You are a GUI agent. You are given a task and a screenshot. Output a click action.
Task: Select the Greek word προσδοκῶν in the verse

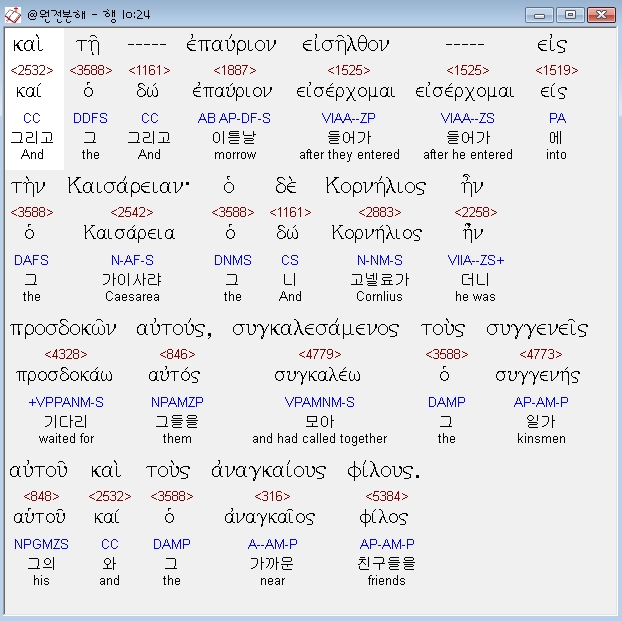pos(63,329)
